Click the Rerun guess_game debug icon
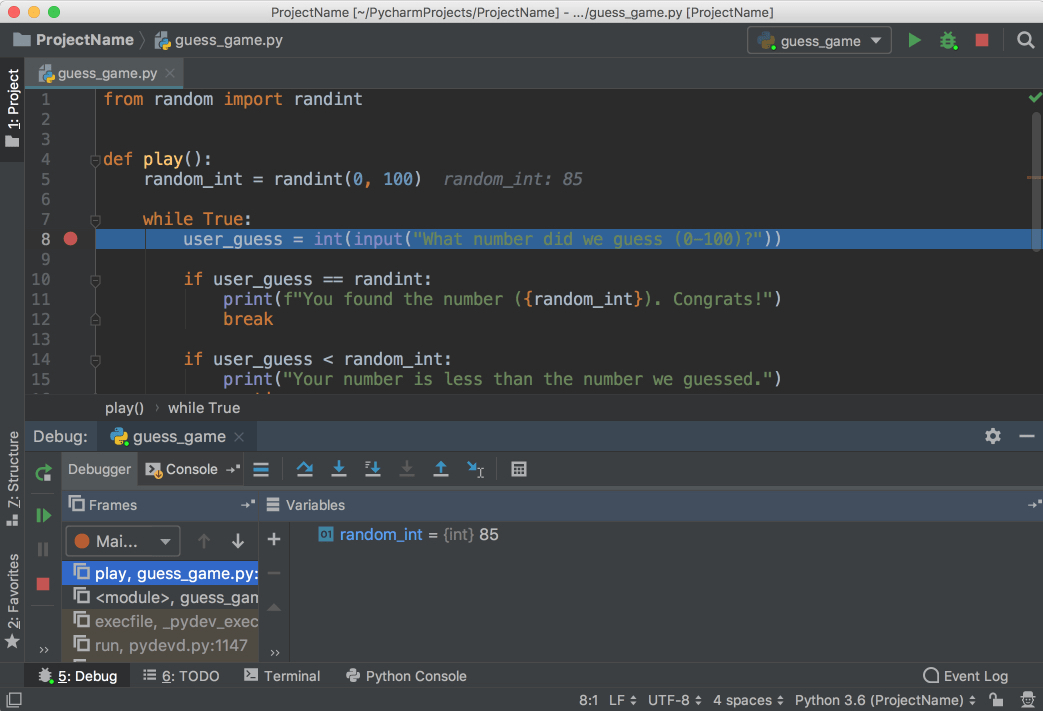 pos(43,473)
